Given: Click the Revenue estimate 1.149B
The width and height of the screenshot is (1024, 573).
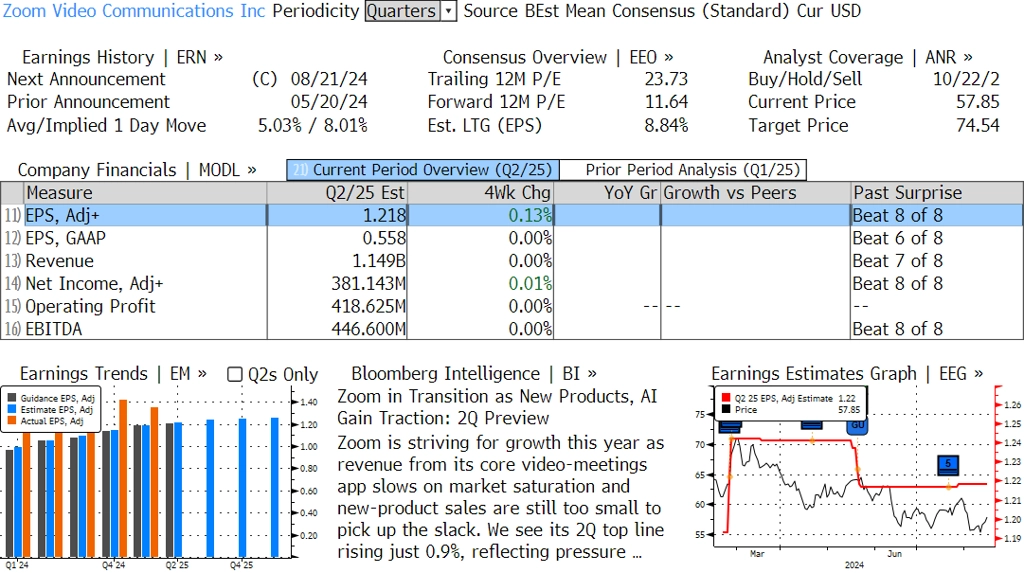Looking at the screenshot, I should [379, 261].
